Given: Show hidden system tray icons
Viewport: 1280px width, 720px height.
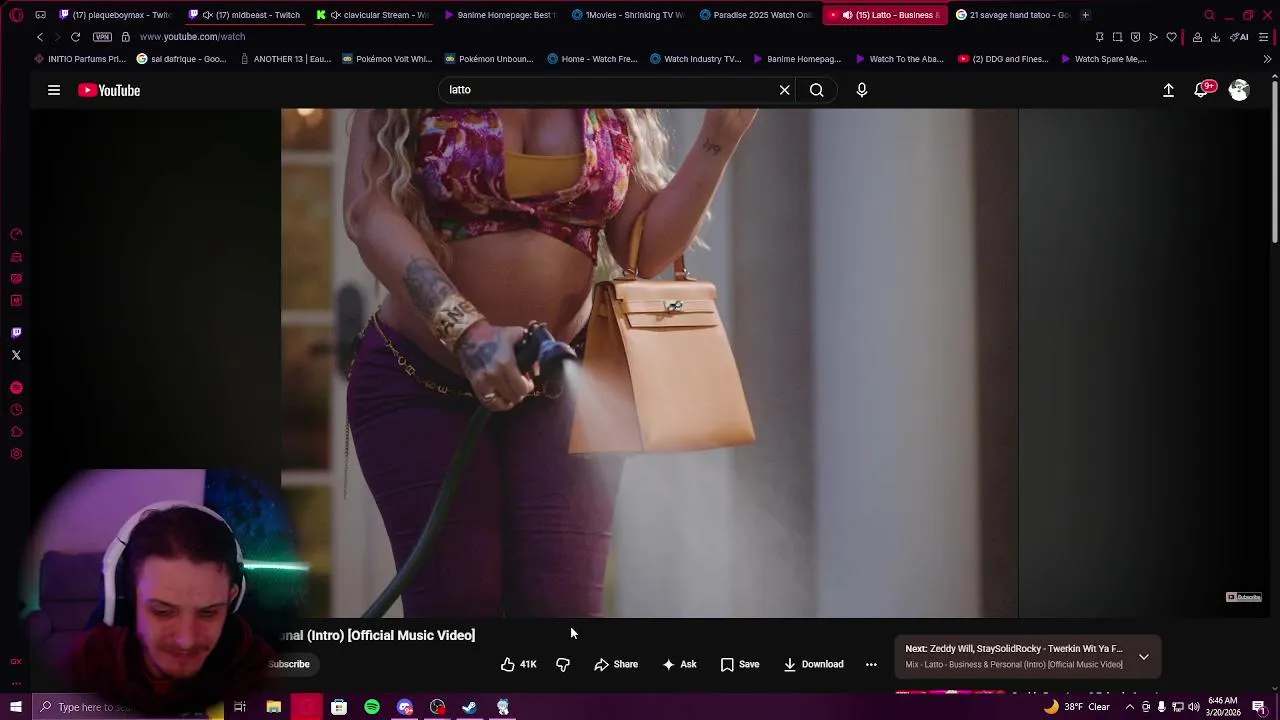Looking at the screenshot, I should click(1130, 707).
